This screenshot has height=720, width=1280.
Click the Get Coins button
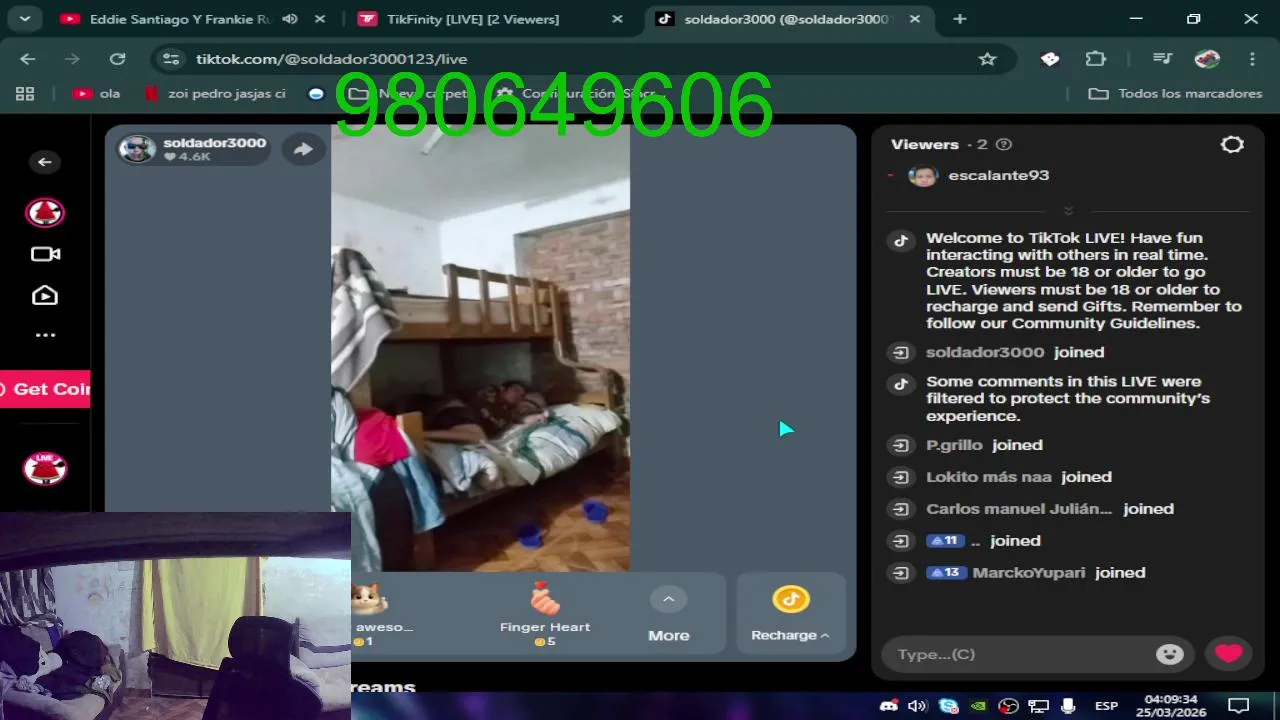tap(45, 389)
